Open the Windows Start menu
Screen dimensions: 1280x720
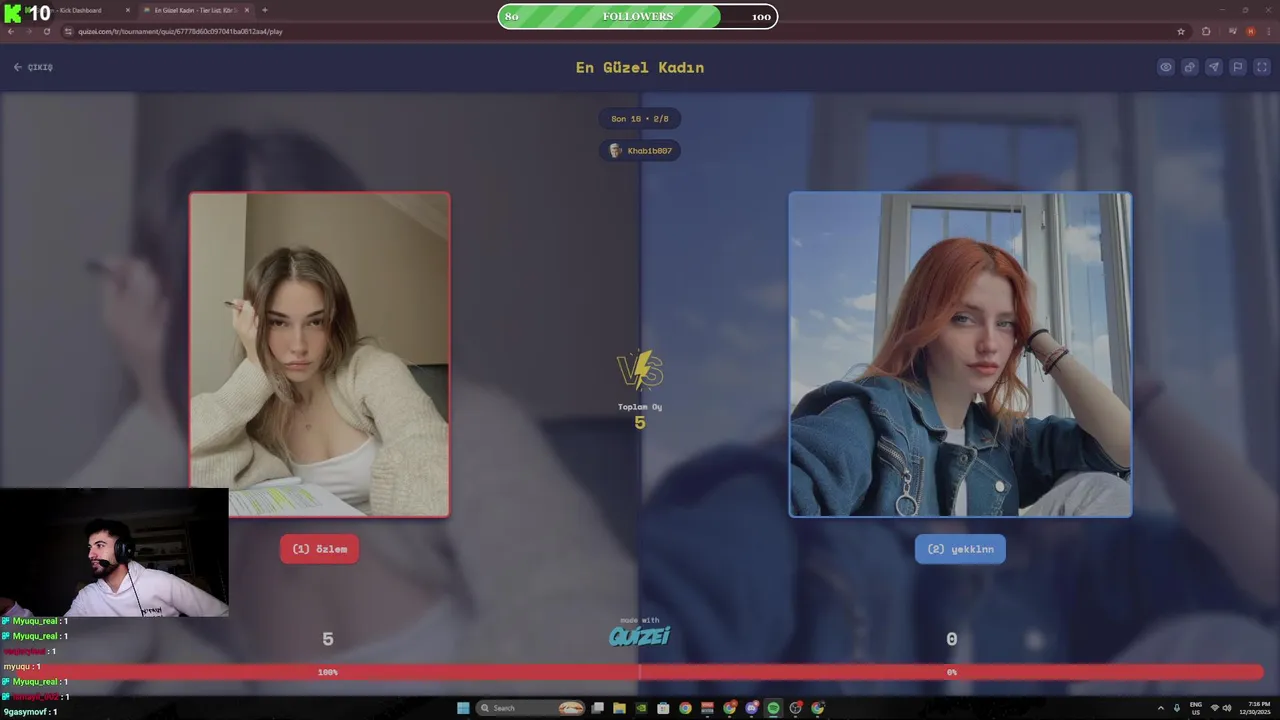coord(463,708)
